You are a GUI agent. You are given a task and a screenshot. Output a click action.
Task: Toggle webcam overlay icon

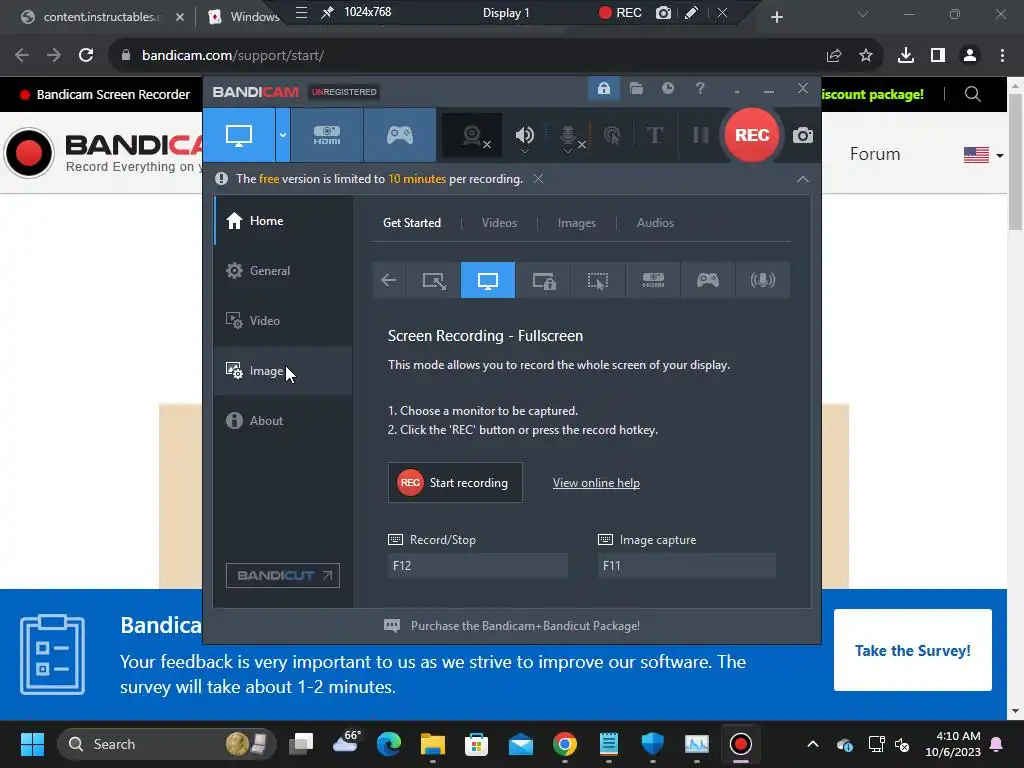(x=472, y=135)
